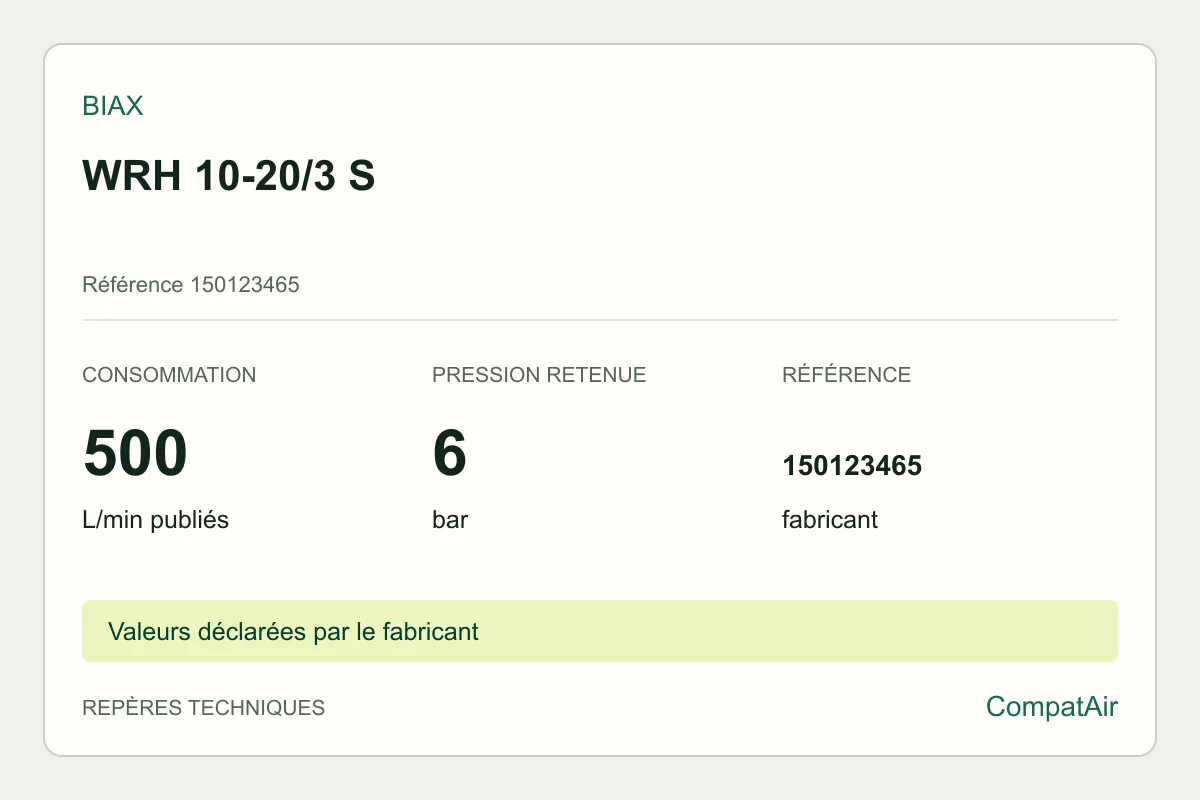Click the BIAX brand label
The image size is (1200, 800).
pyautogui.click(x=112, y=106)
